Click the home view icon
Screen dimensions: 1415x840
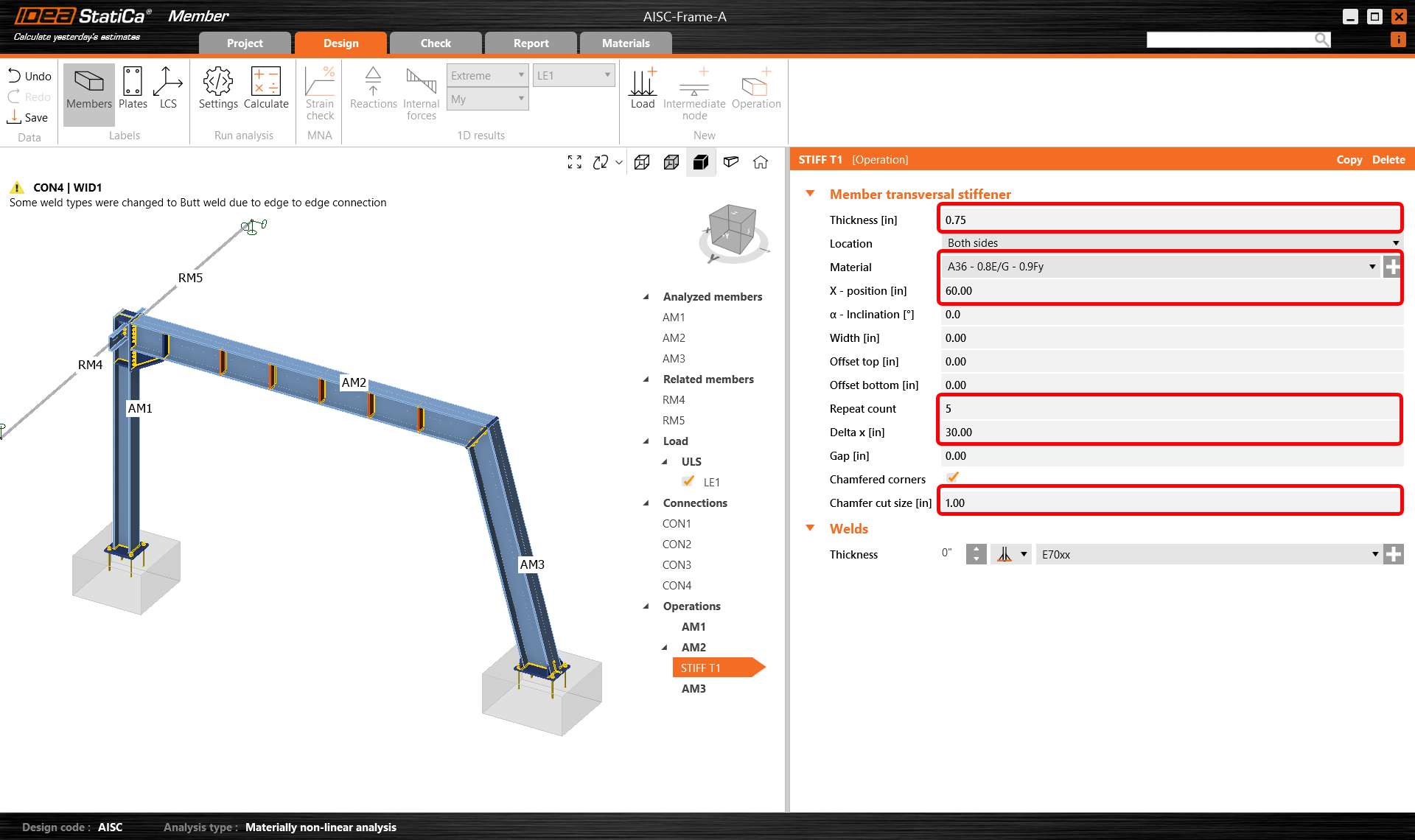point(761,162)
